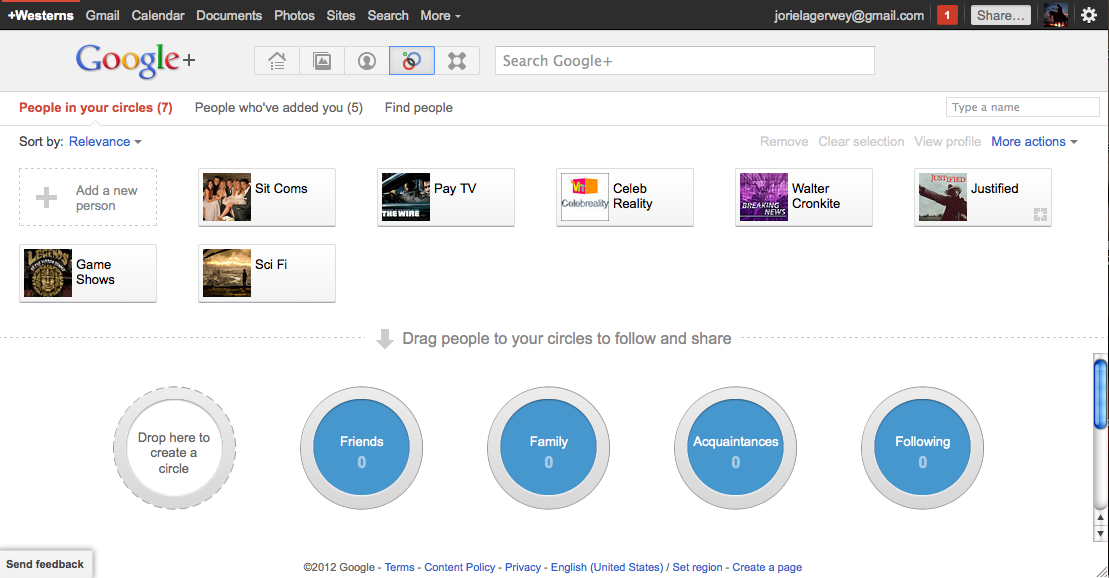This screenshot has width=1109, height=578.
Task: Focus the Search Google+ field
Action: 685,61
